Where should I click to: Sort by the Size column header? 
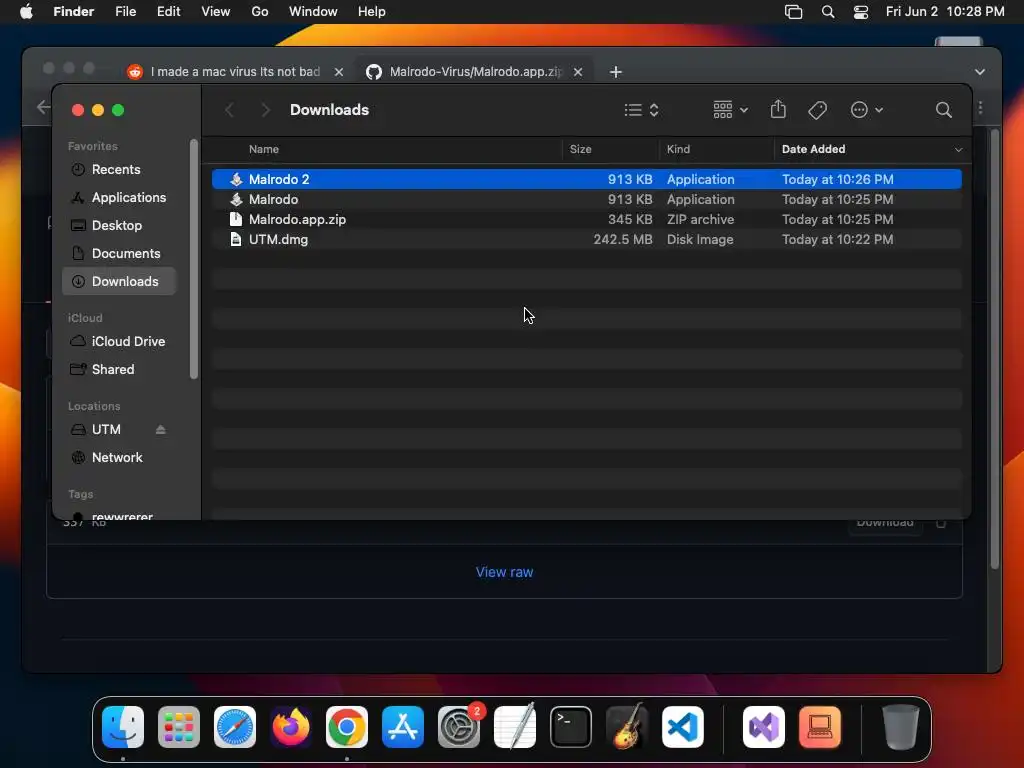coord(581,150)
